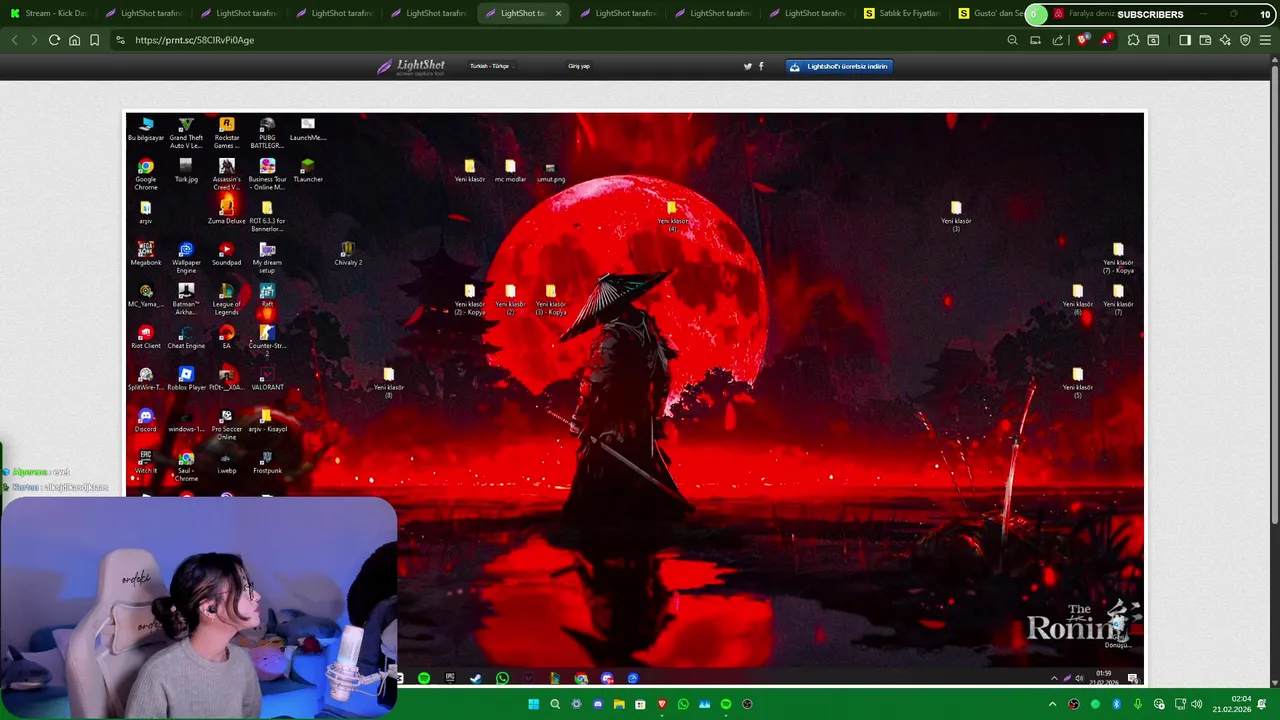Go back with the browser back arrow
The width and height of the screenshot is (1280, 720).
[14, 40]
